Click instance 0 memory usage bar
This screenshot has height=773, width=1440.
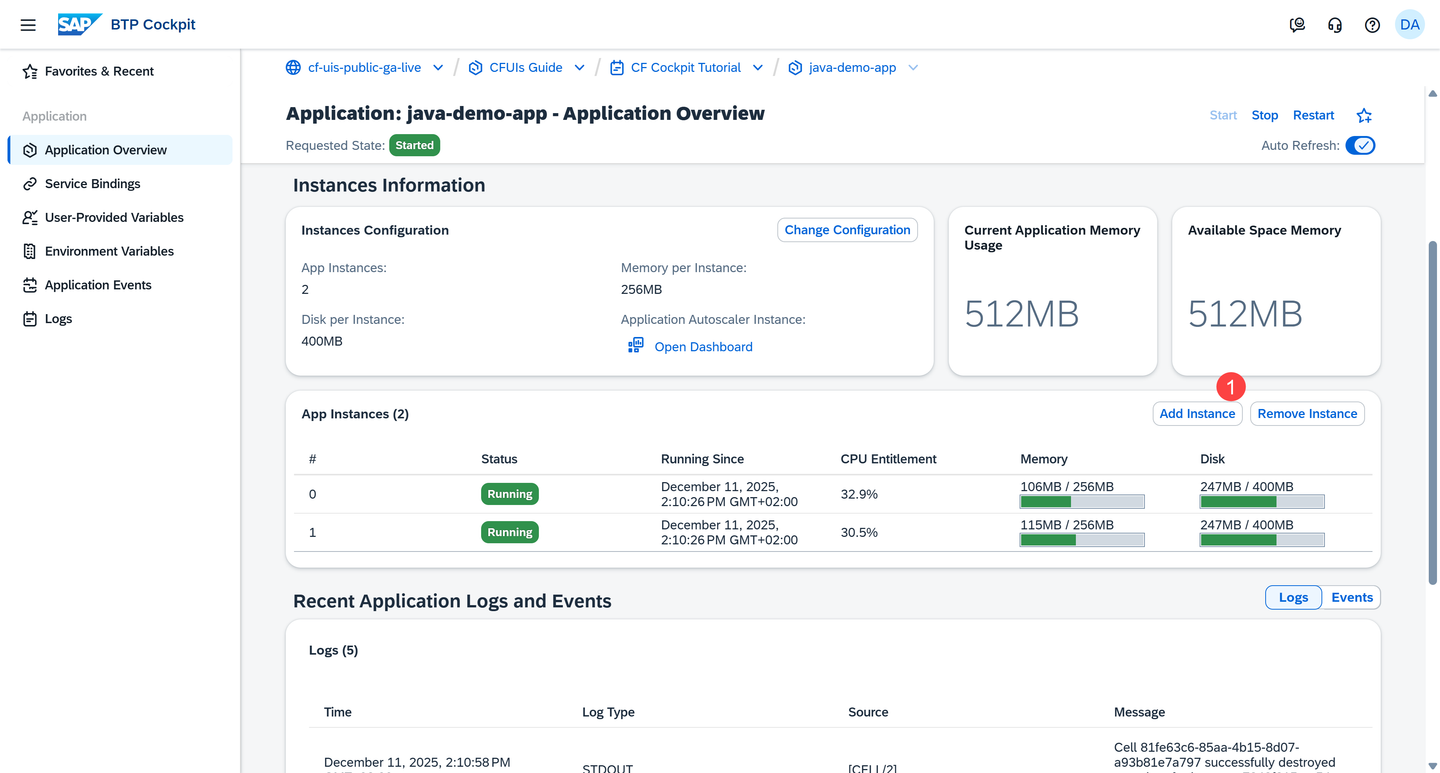(x=1082, y=502)
